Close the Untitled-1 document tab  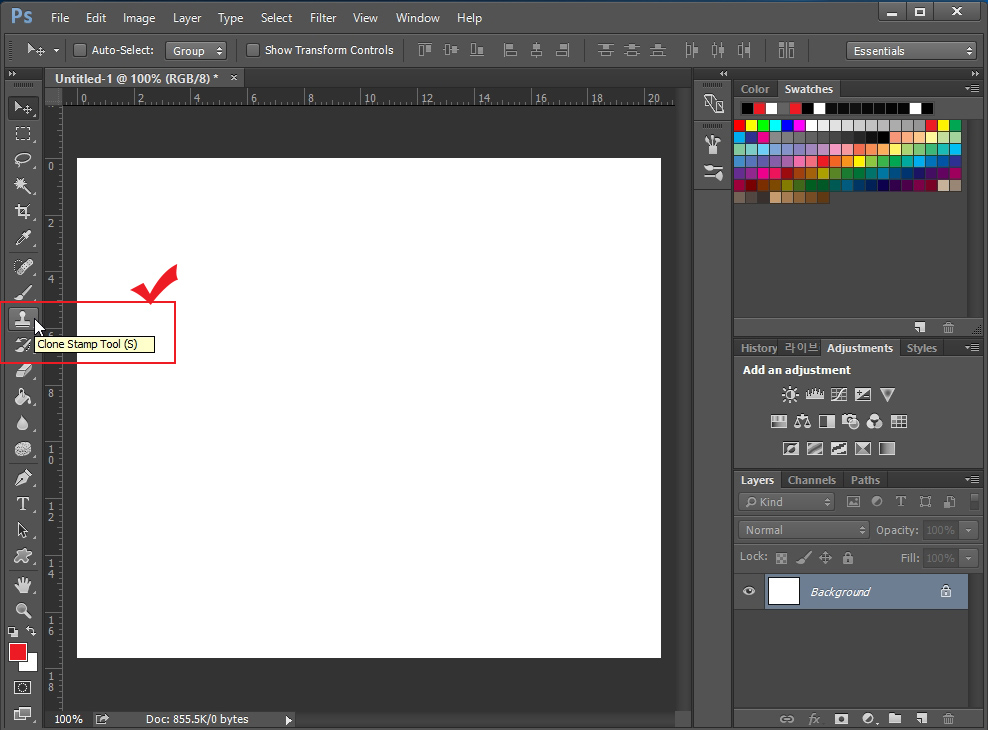click(234, 77)
